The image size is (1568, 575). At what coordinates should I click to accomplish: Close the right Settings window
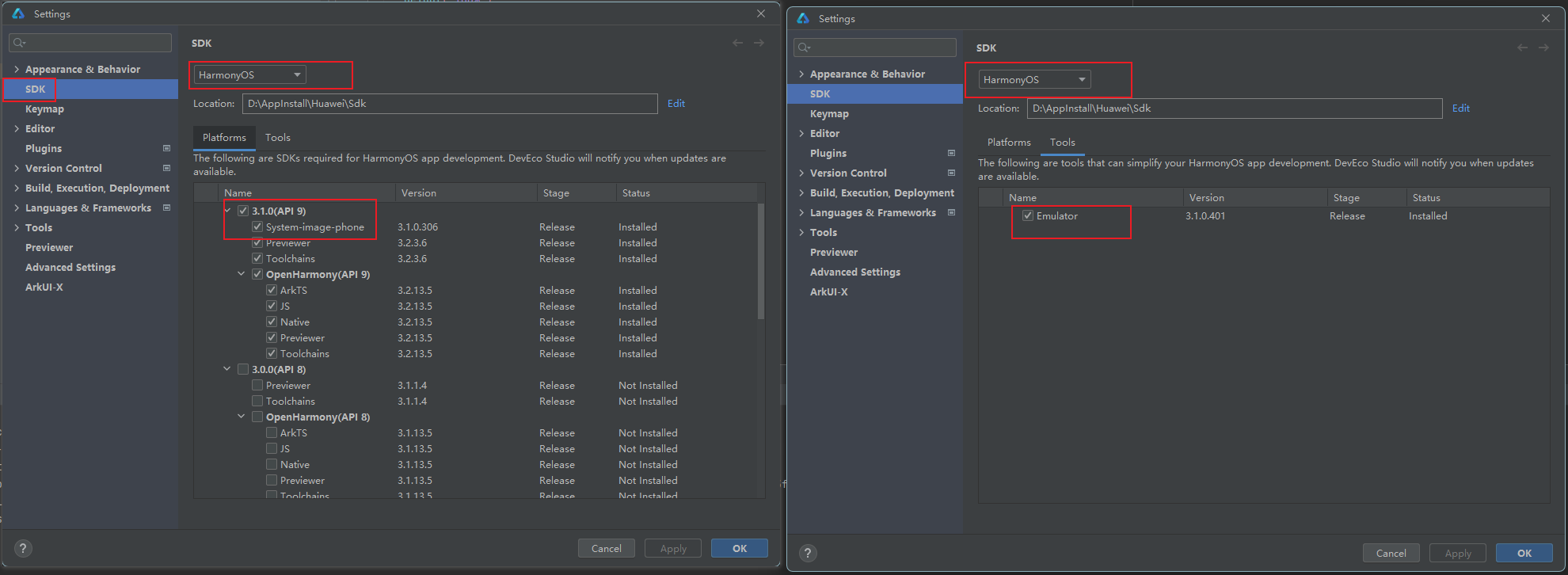point(1546,18)
